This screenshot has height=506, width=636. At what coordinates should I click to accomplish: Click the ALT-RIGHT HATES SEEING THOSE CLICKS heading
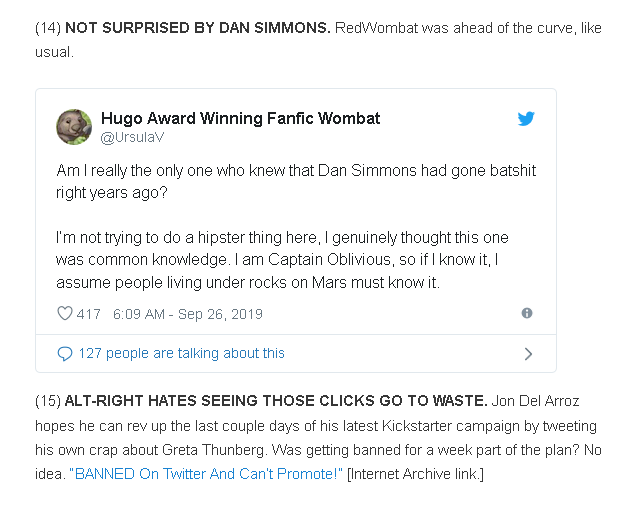tap(276, 402)
